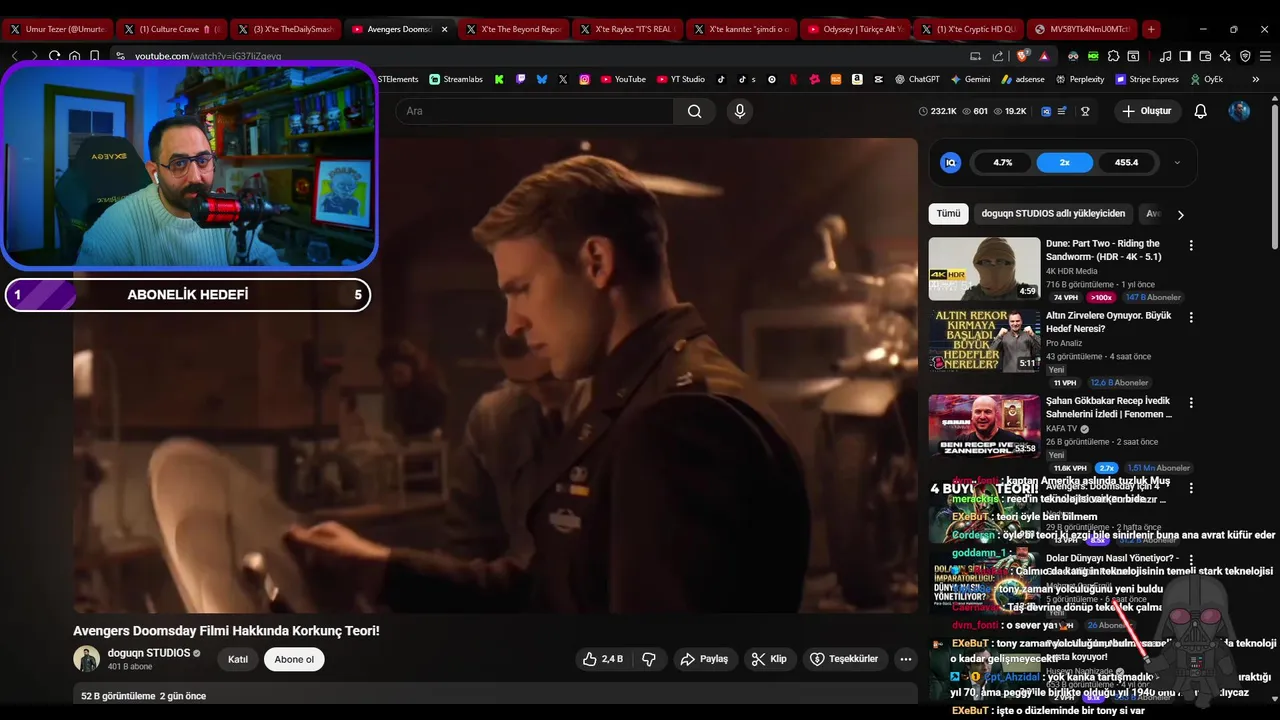The image size is (1280, 720).
Task: Open doguqn STUDIOS channel name link
Action: click(148, 653)
